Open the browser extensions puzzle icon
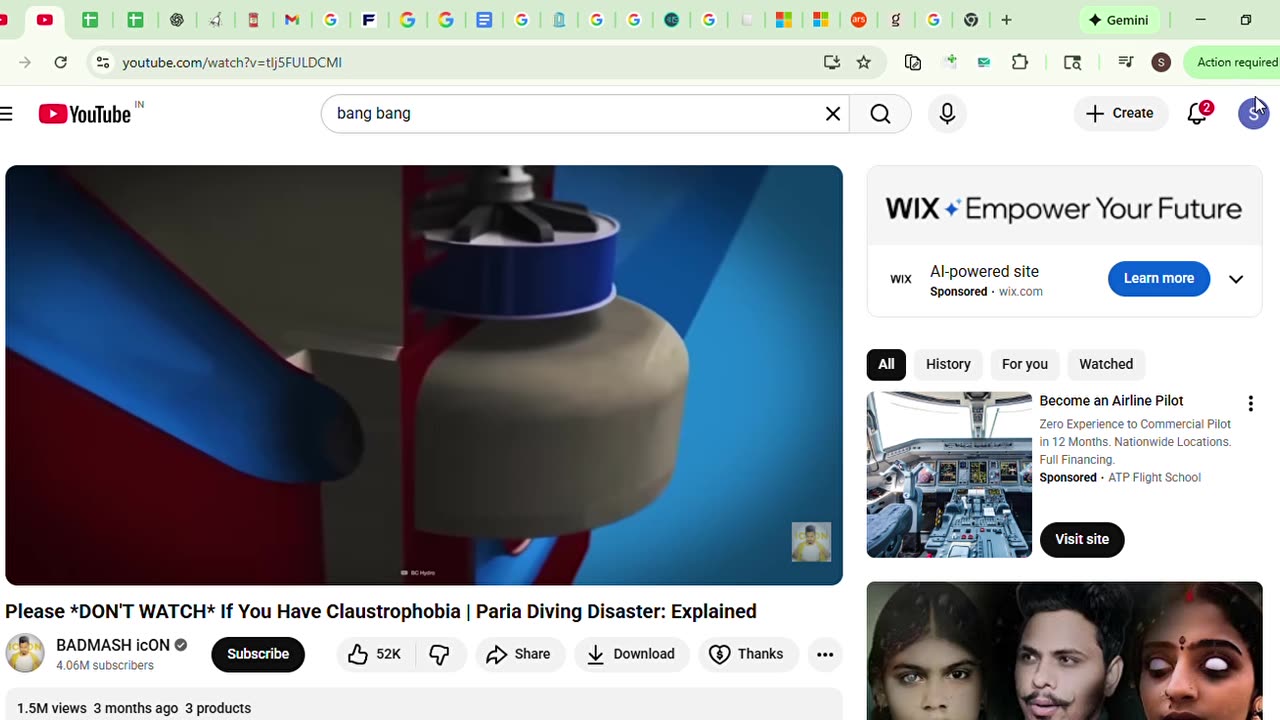The height and width of the screenshot is (720, 1280). click(1020, 62)
